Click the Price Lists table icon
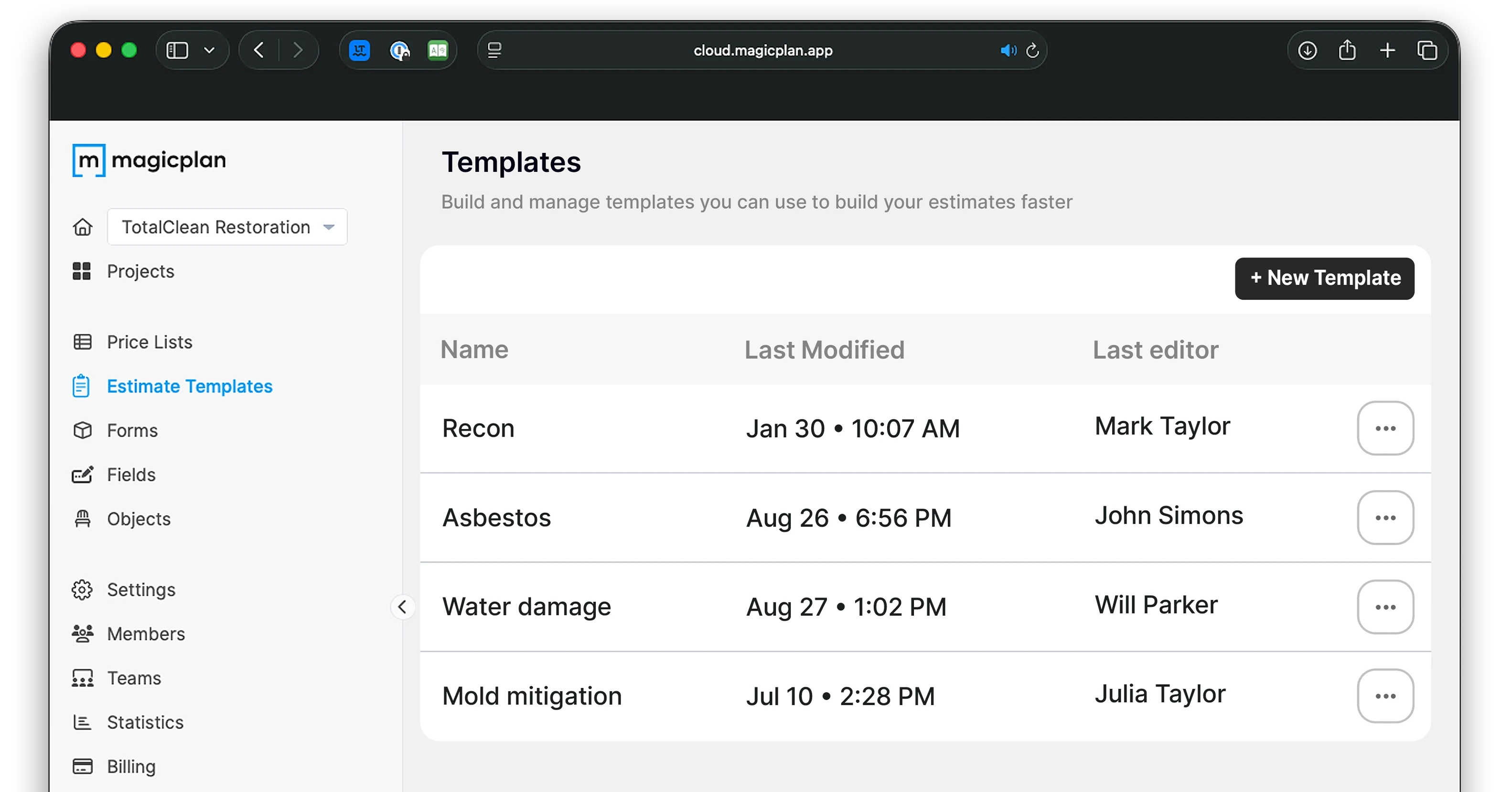This screenshot has width=1512, height=792. (82, 342)
